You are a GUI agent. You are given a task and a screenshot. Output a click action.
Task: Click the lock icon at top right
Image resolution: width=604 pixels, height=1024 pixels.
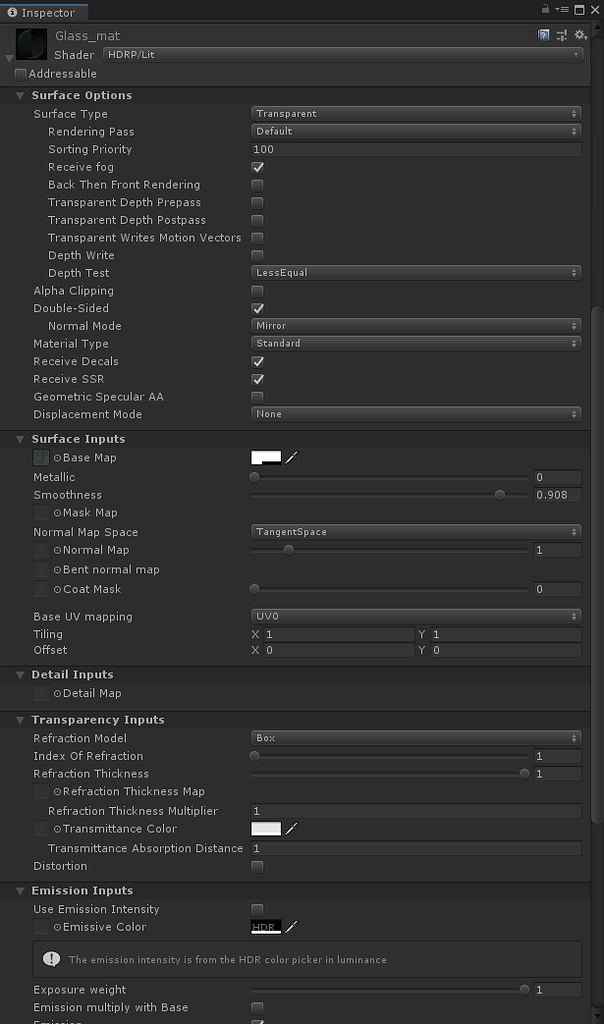546,9
